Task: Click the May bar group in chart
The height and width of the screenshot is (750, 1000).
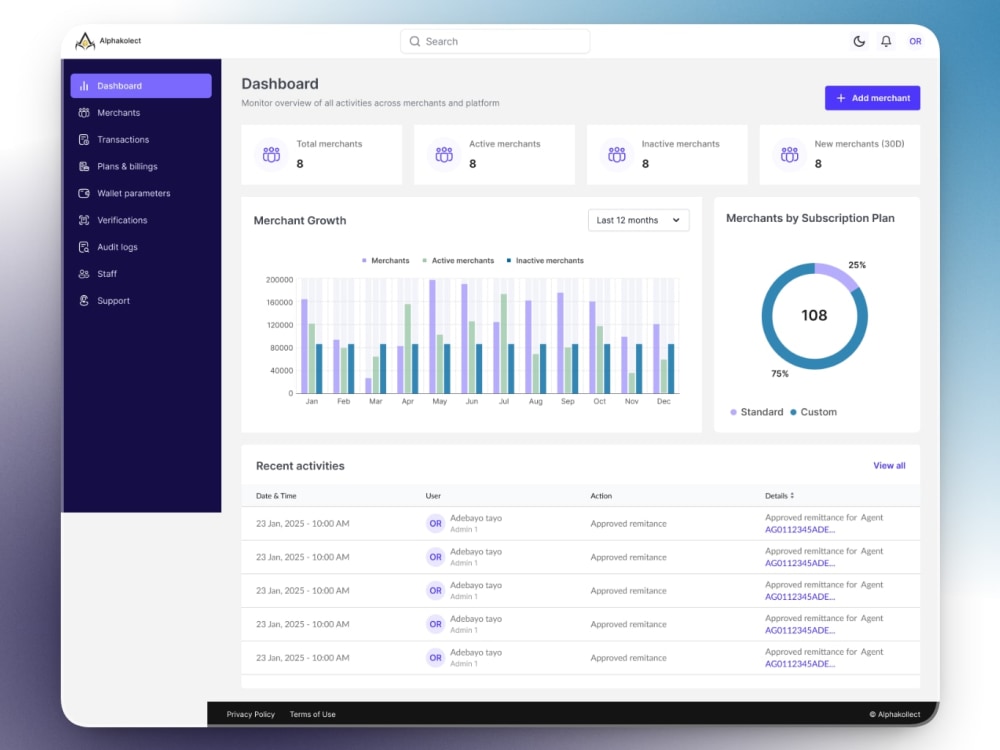Action: tap(439, 336)
